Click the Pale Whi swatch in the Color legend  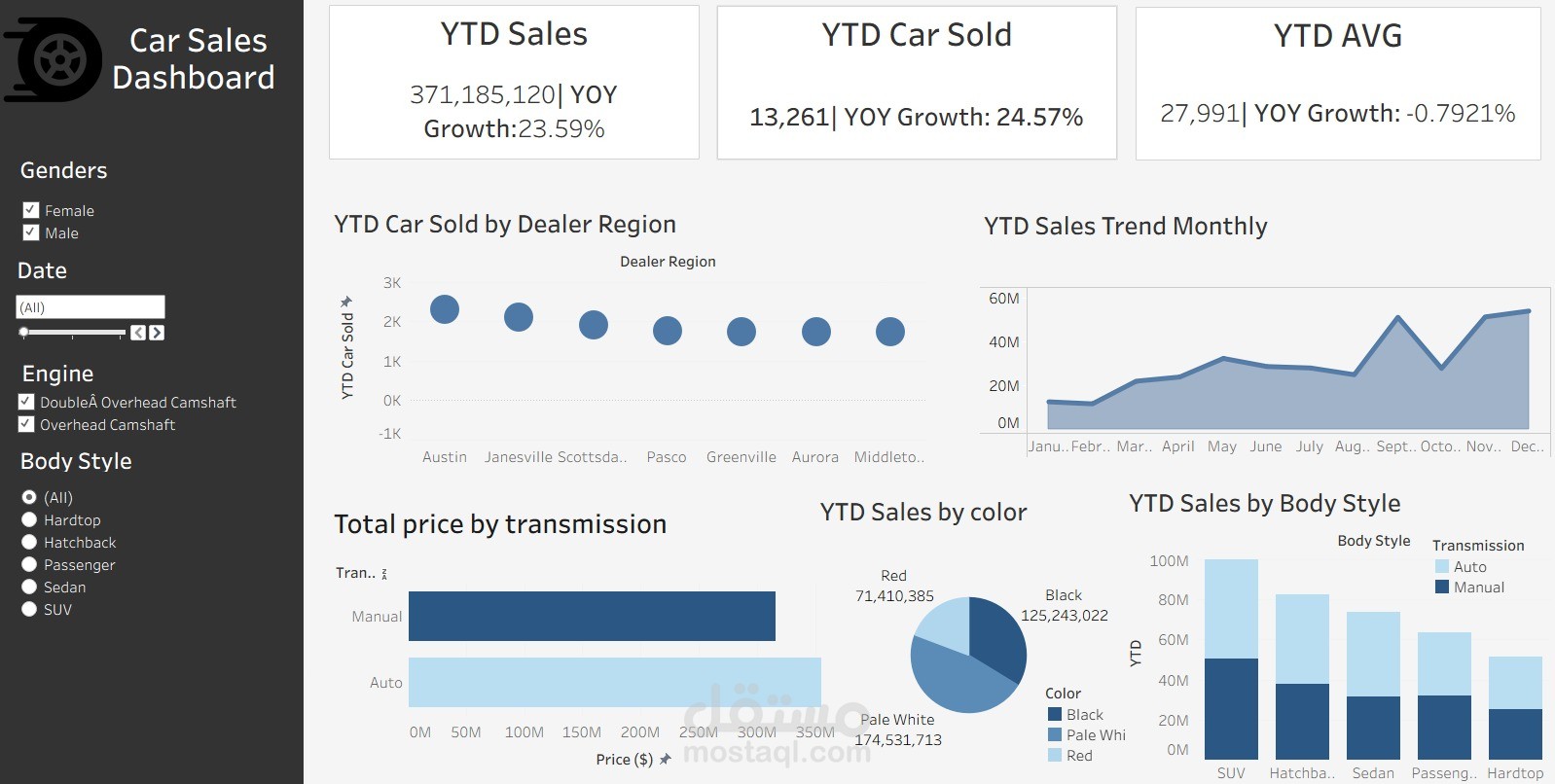pyautogui.click(x=1055, y=735)
